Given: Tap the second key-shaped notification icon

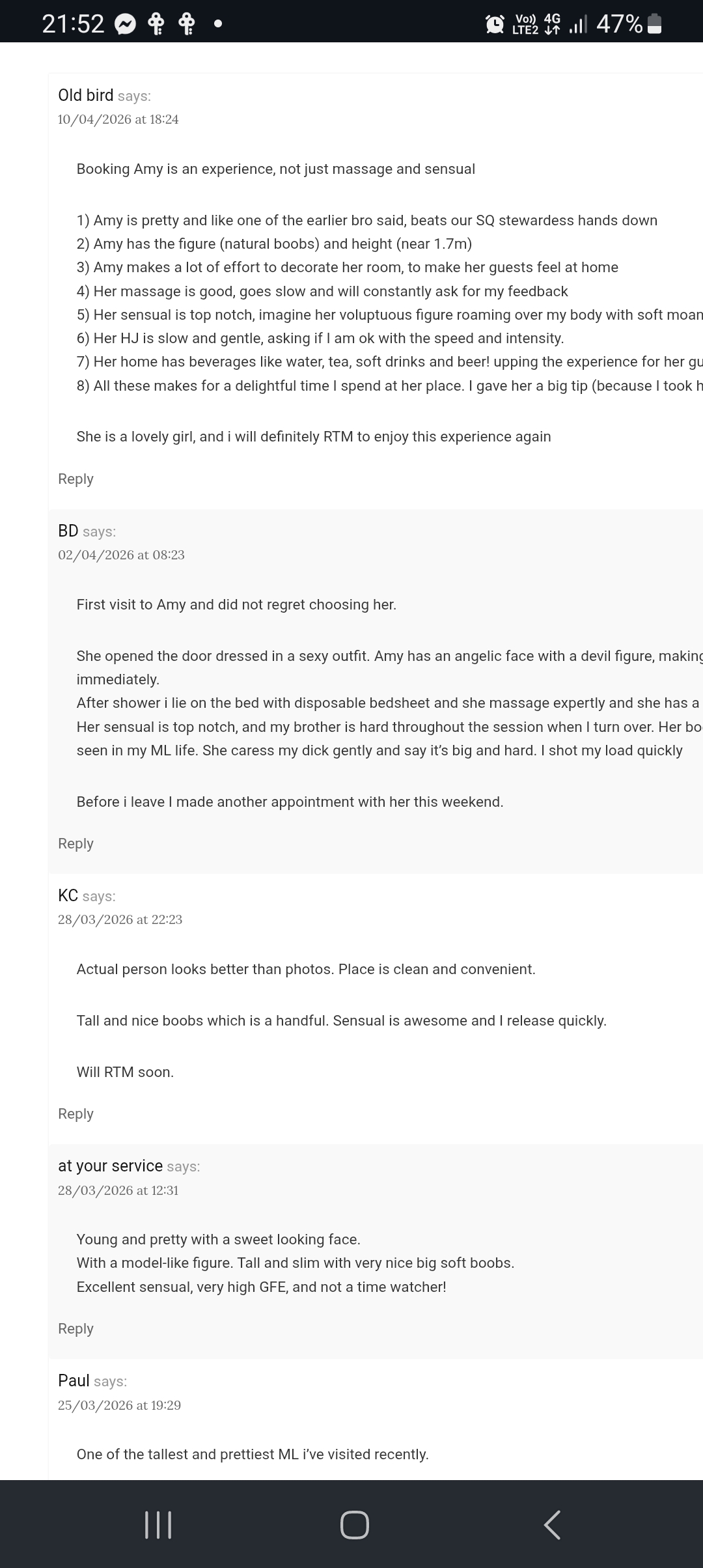Looking at the screenshot, I should [186, 23].
